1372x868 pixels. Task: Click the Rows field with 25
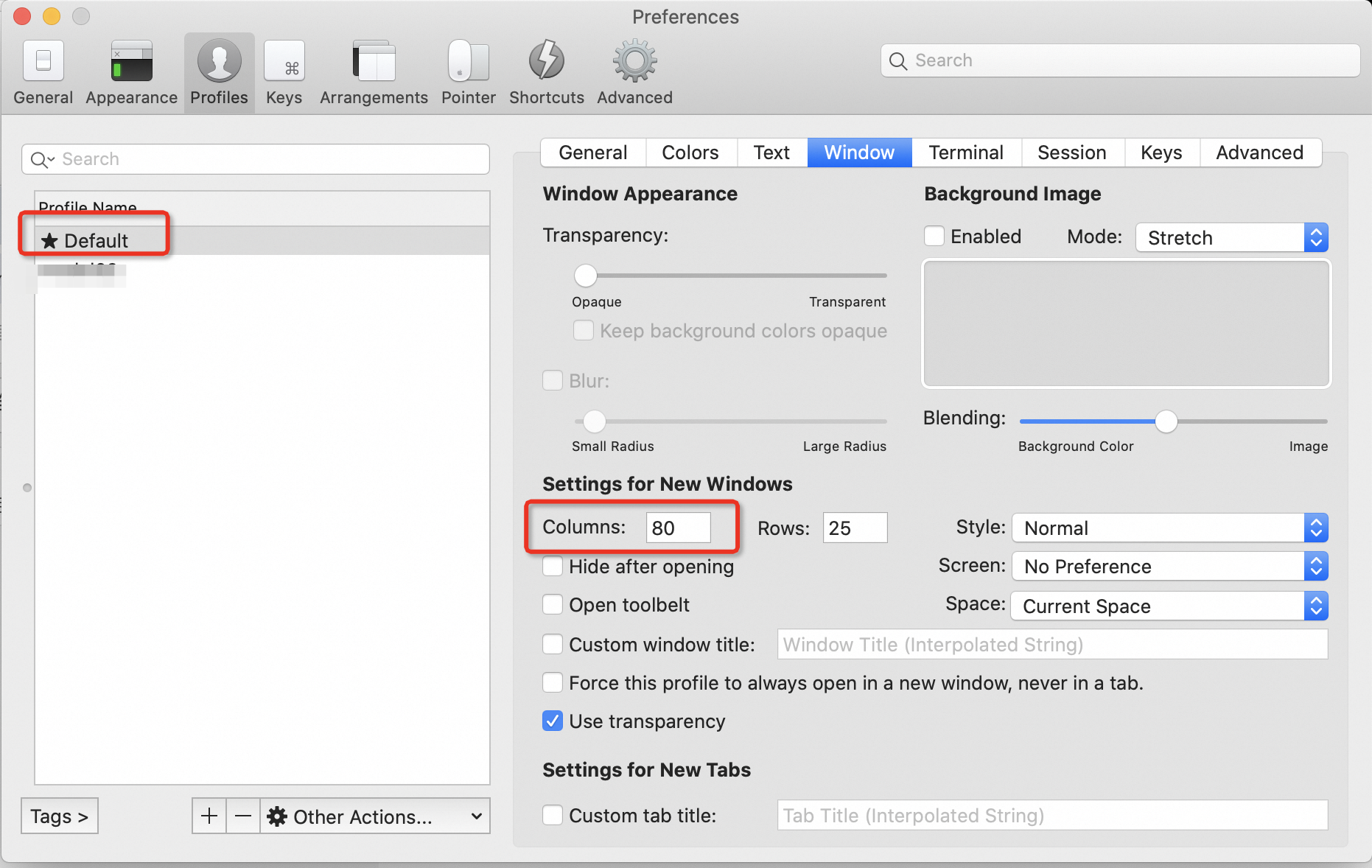[855, 528]
